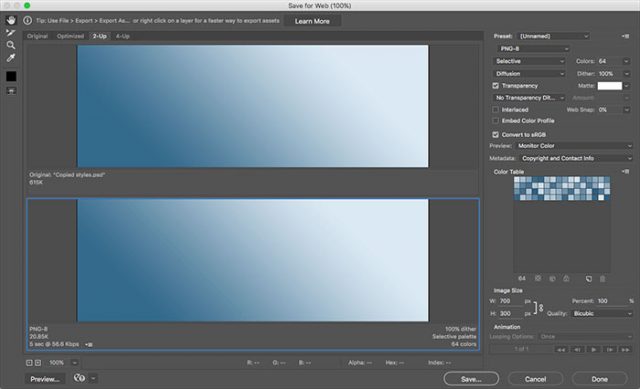Viewport: 640px width, 389px height.
Task: Uncheck the Transparency checkbox
Action: (496, 86)
